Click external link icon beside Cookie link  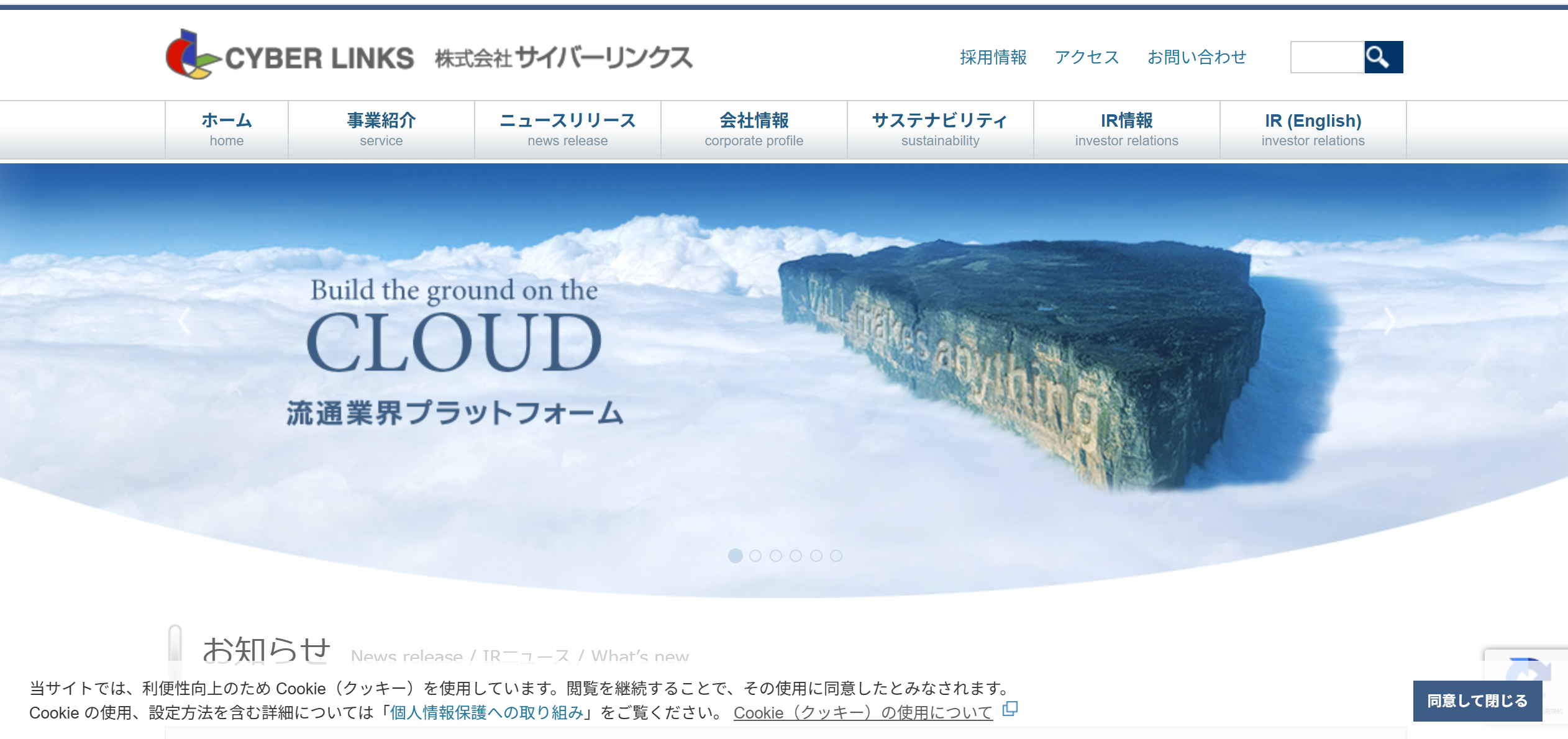(x=1010, y=709)
